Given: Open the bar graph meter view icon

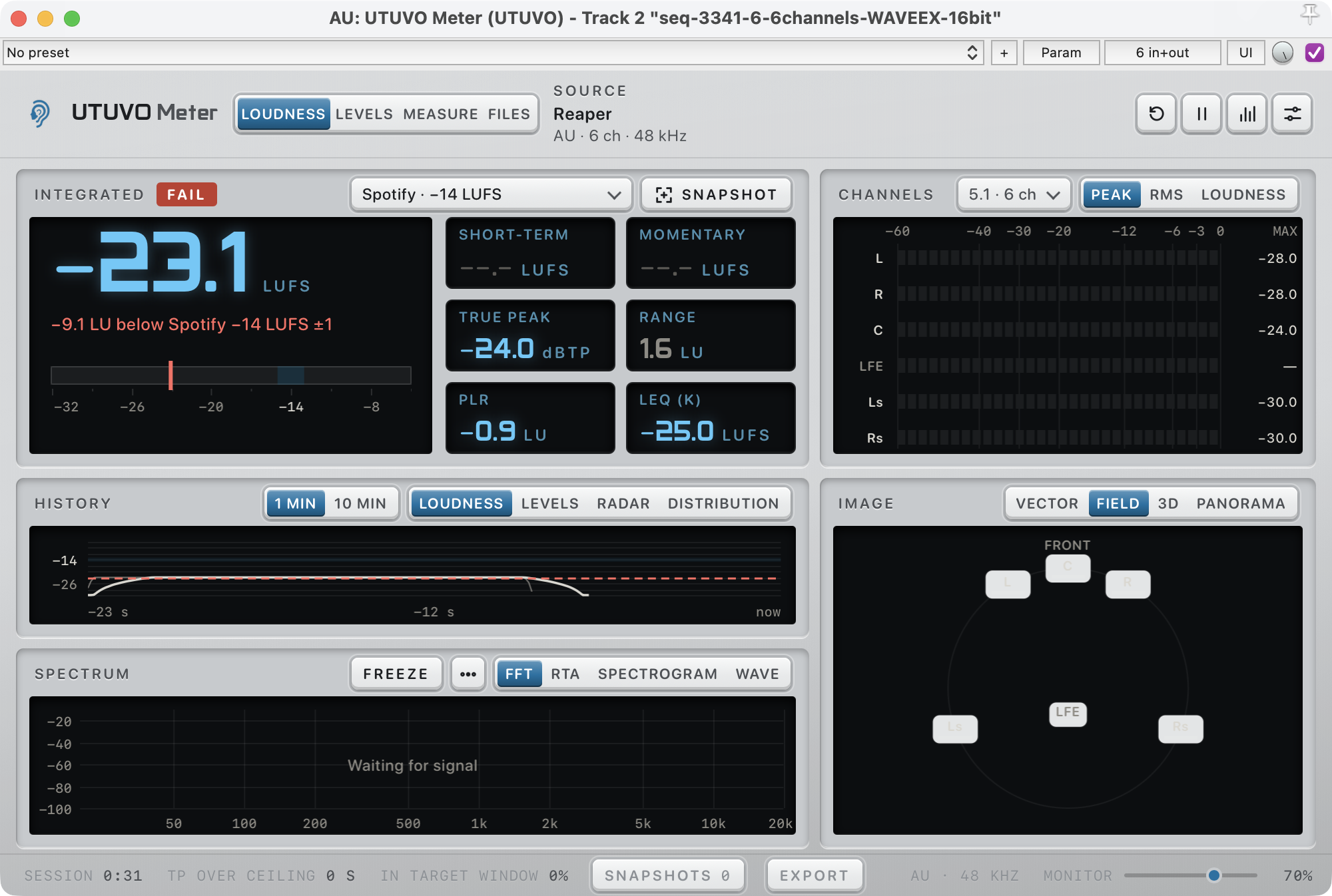Looking at the screenshot, I should coord(1247,114).
